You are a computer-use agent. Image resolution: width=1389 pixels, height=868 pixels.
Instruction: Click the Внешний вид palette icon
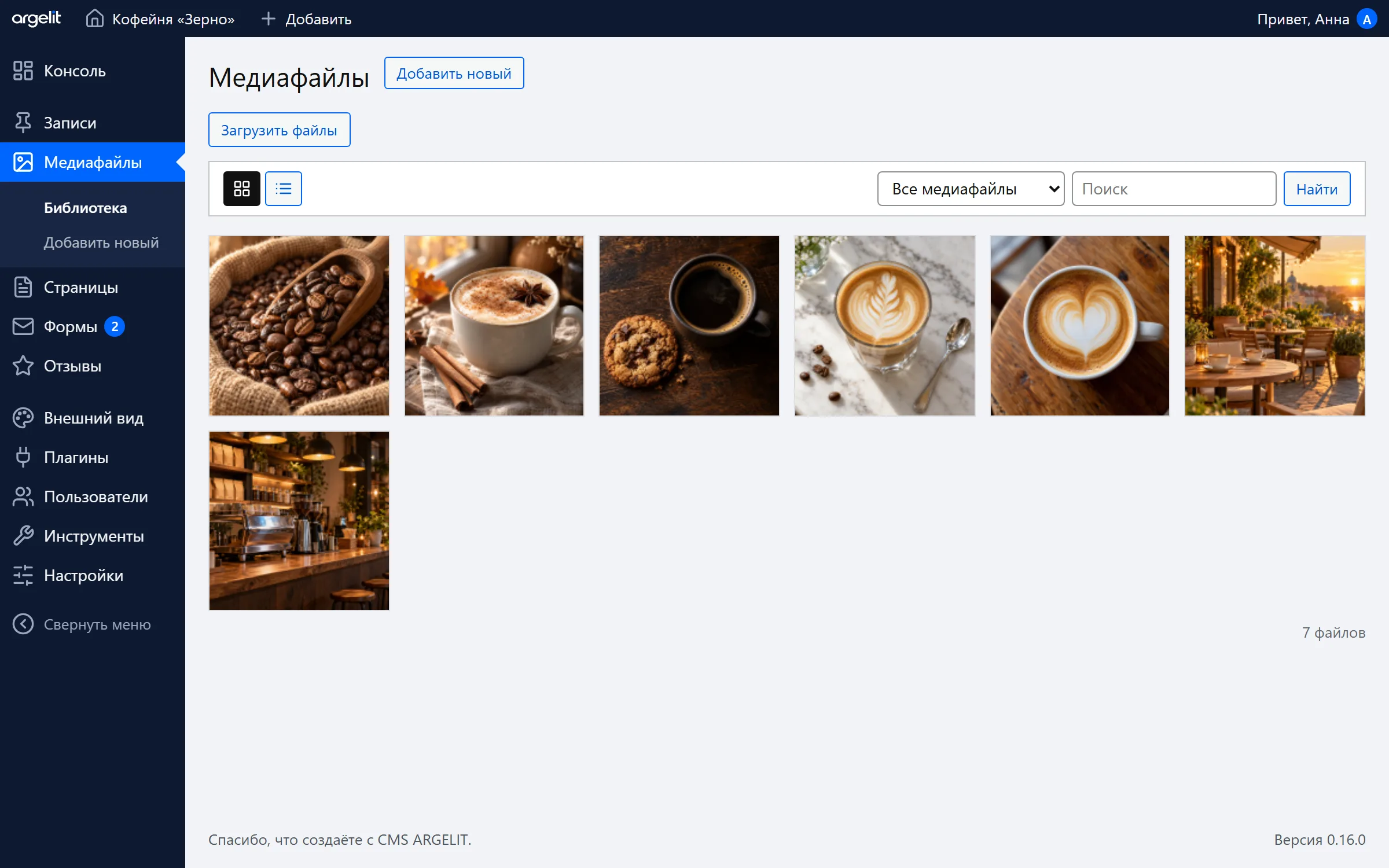(x=23, y=418)
